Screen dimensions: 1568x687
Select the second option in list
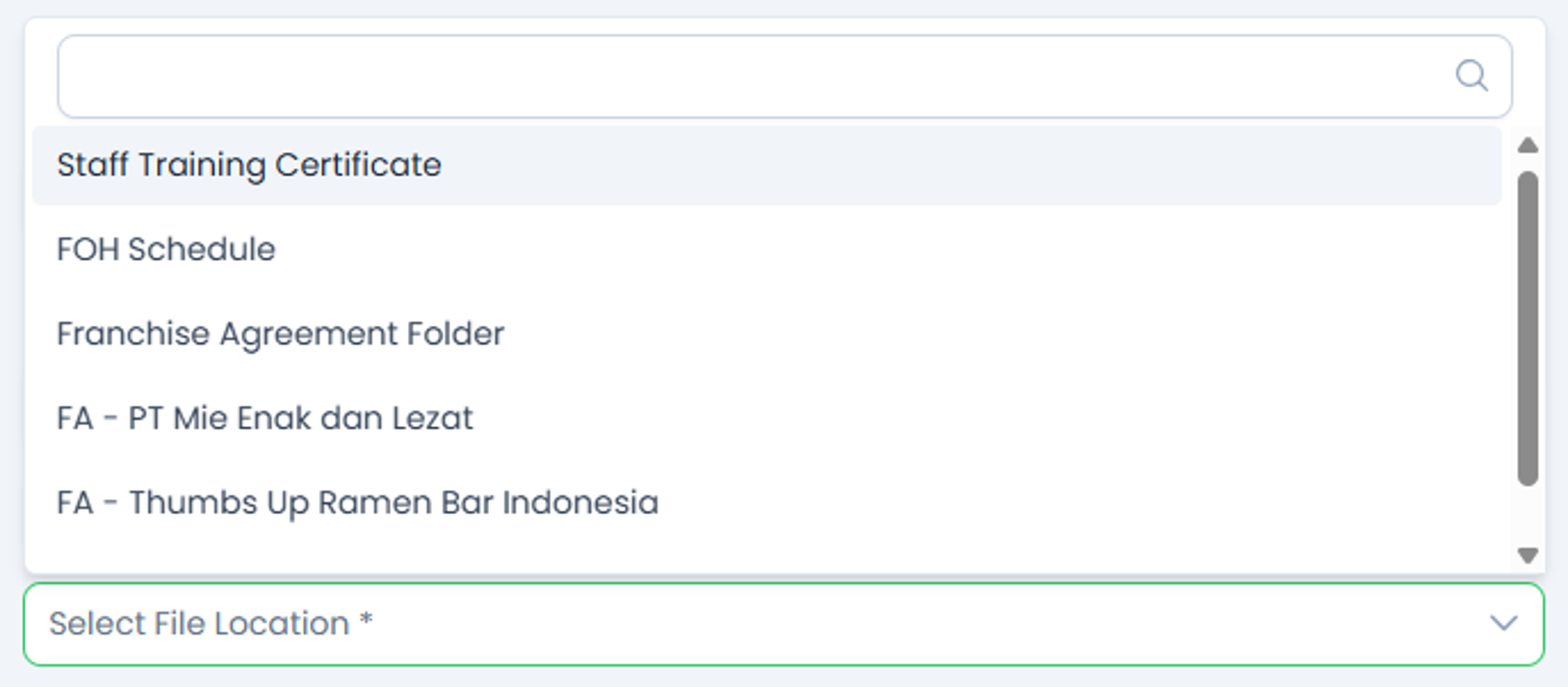[x=166, y=249]
